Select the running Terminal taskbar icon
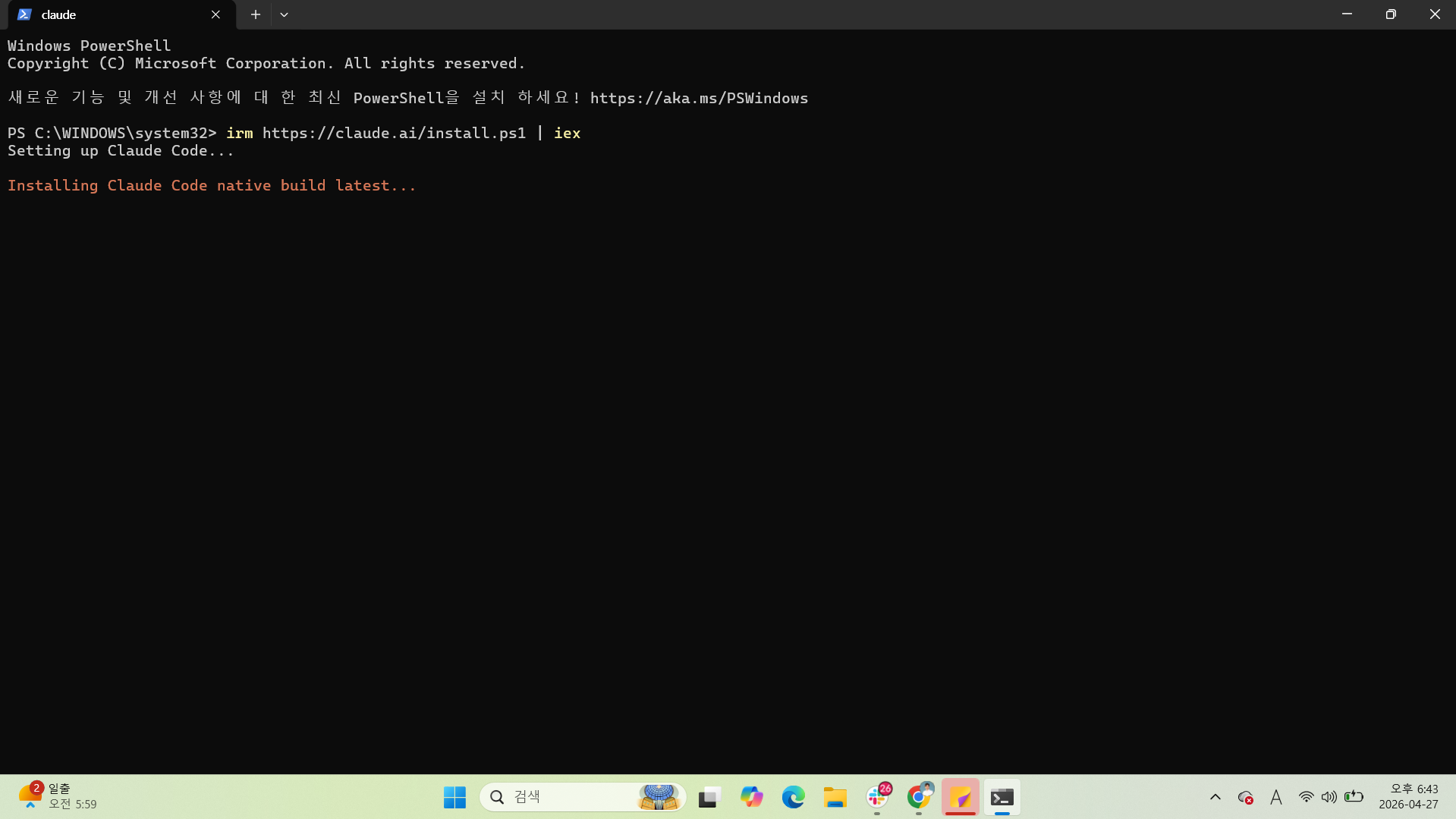This screenshot has height=819, width=1456. [1002, 797]
